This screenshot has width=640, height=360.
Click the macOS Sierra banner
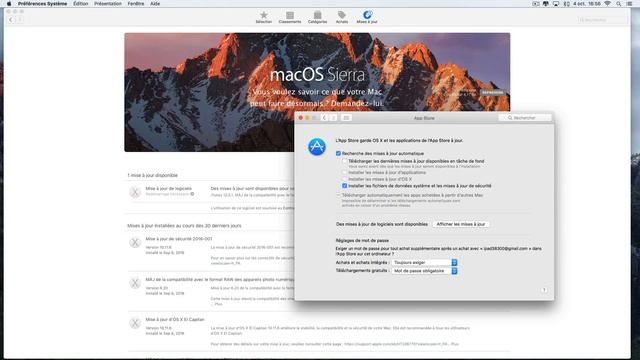317,92
